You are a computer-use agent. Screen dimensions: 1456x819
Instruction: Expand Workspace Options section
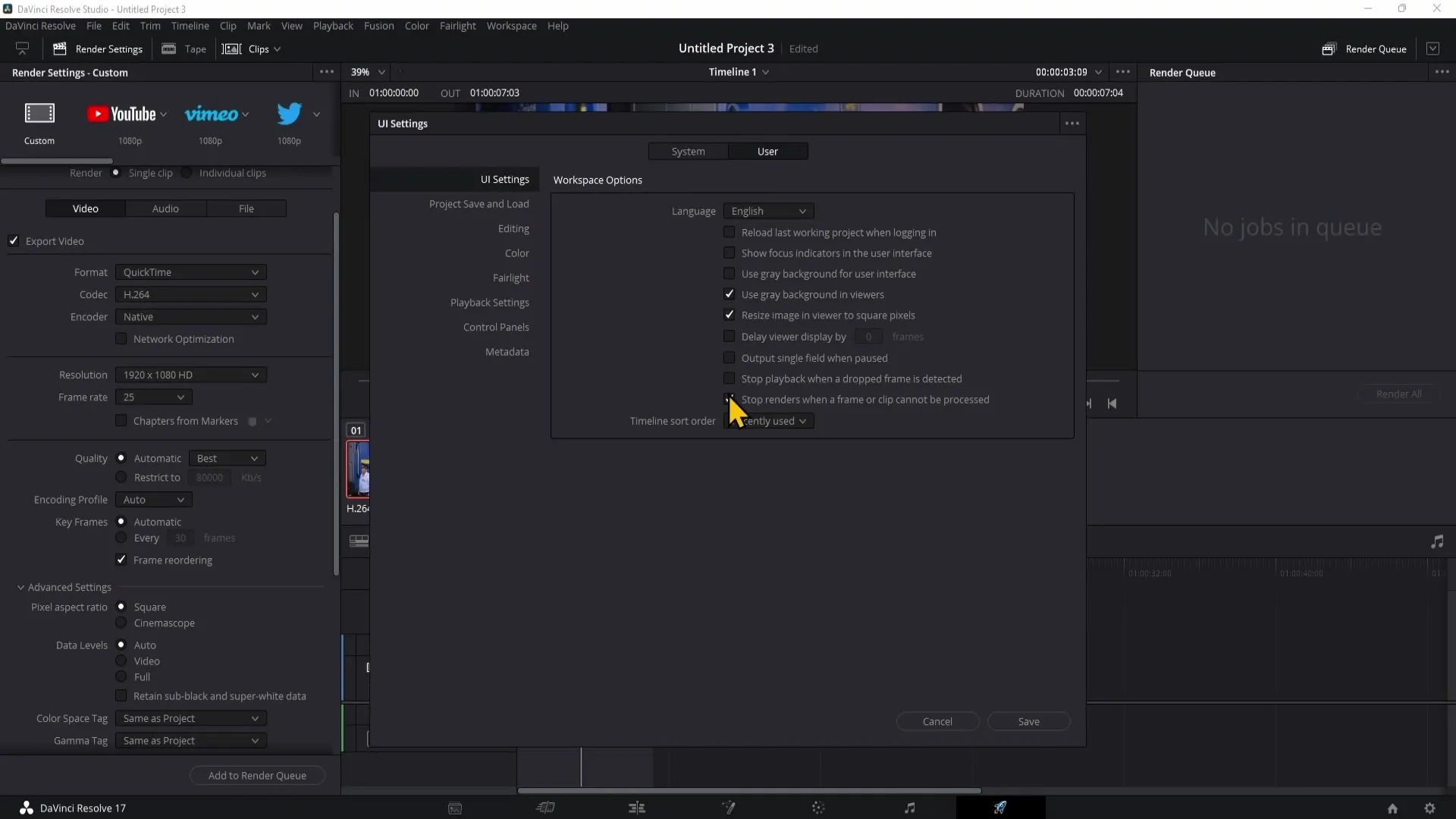tap(597, 180)
